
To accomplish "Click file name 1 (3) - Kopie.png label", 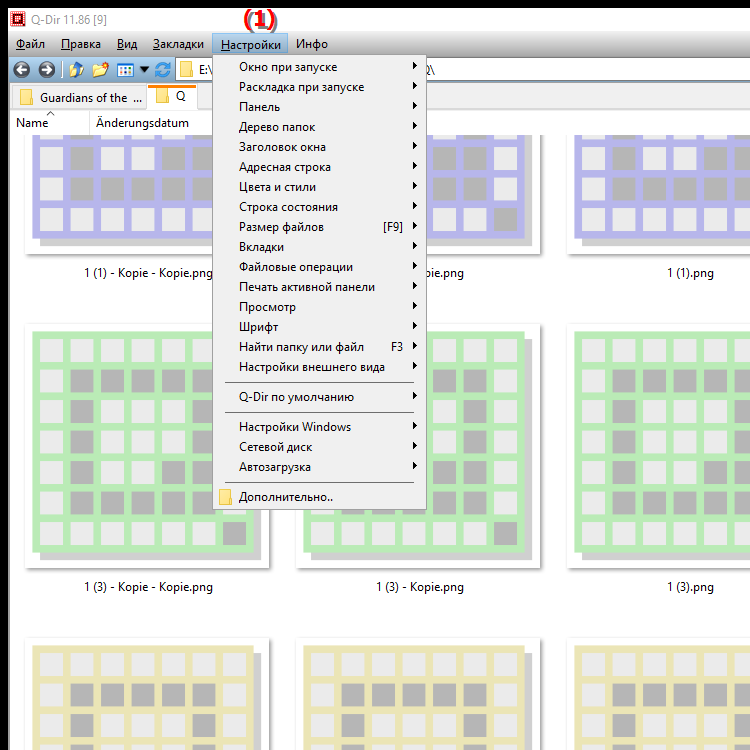I will point(419,587).
